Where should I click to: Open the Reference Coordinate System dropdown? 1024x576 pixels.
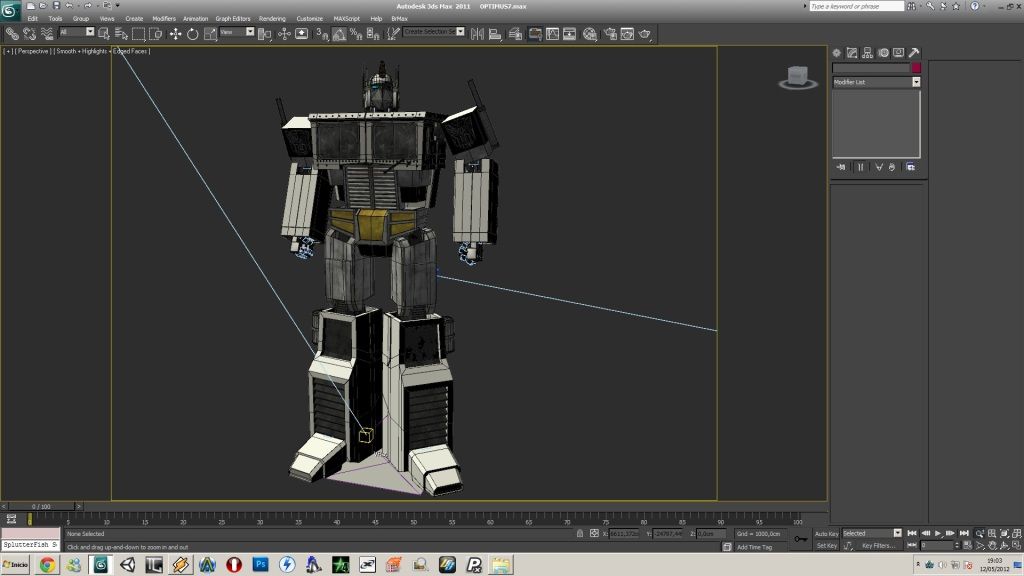coord(237,31)
